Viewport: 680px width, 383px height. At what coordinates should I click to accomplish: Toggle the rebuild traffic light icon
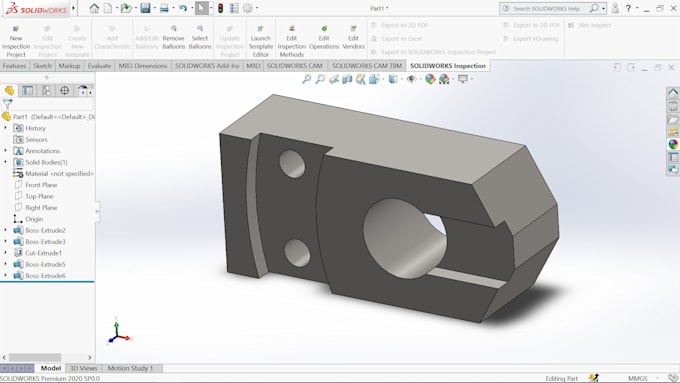pos(220,8)
